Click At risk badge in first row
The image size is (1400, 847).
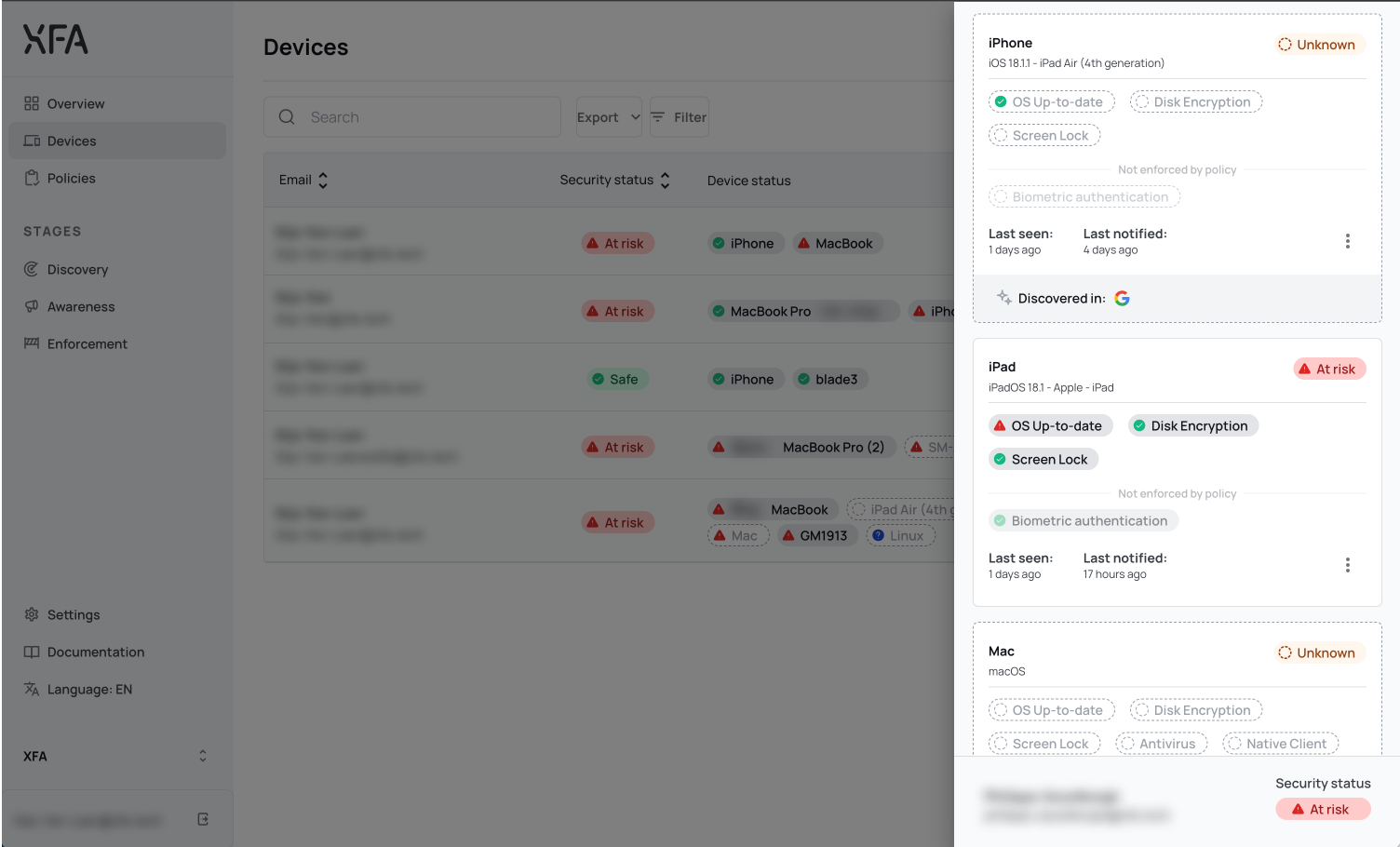coord(618,243)
